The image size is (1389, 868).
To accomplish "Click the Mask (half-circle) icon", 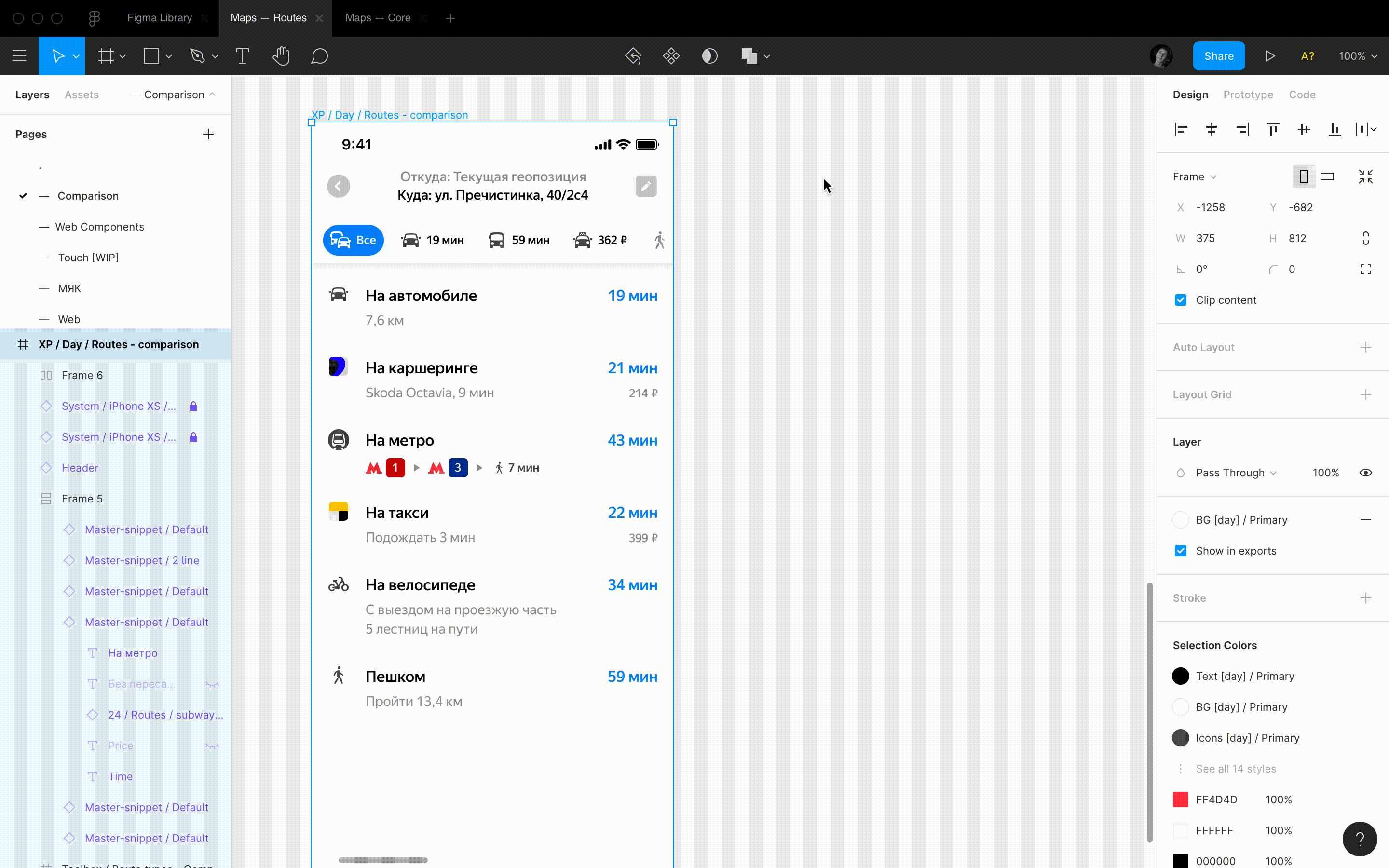I will (x=709, y=55).
